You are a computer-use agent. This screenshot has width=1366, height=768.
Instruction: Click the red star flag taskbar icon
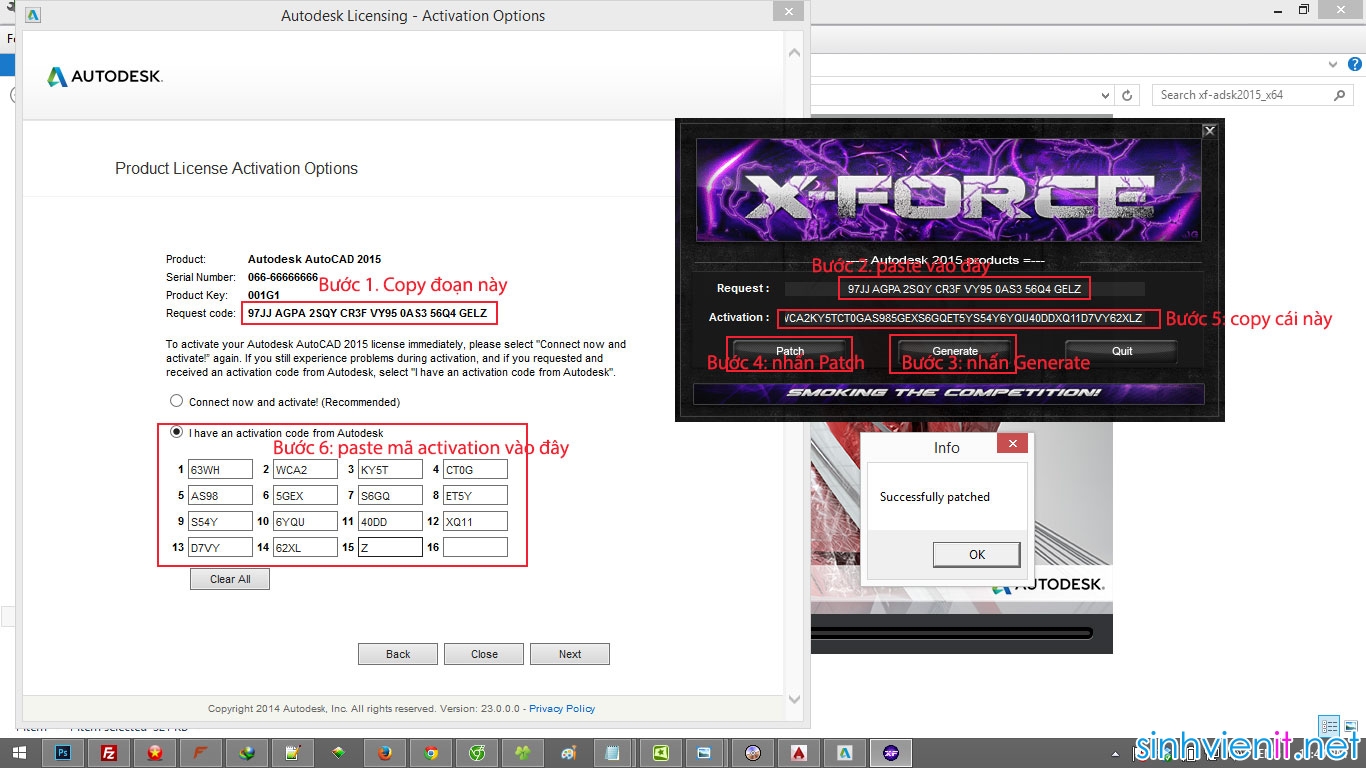155,753
